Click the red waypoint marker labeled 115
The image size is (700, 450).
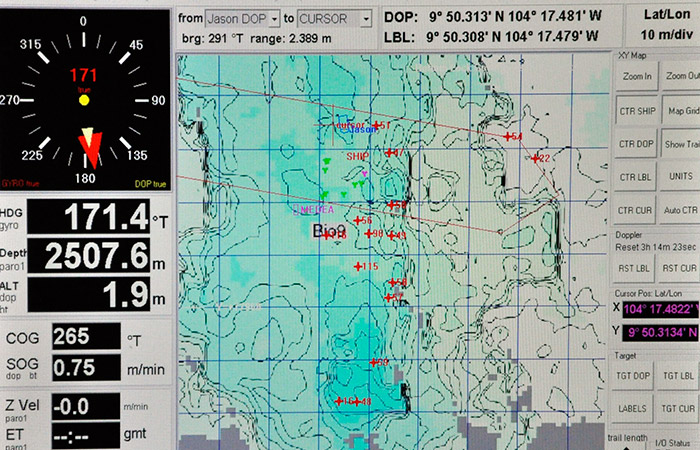point(359,266)
